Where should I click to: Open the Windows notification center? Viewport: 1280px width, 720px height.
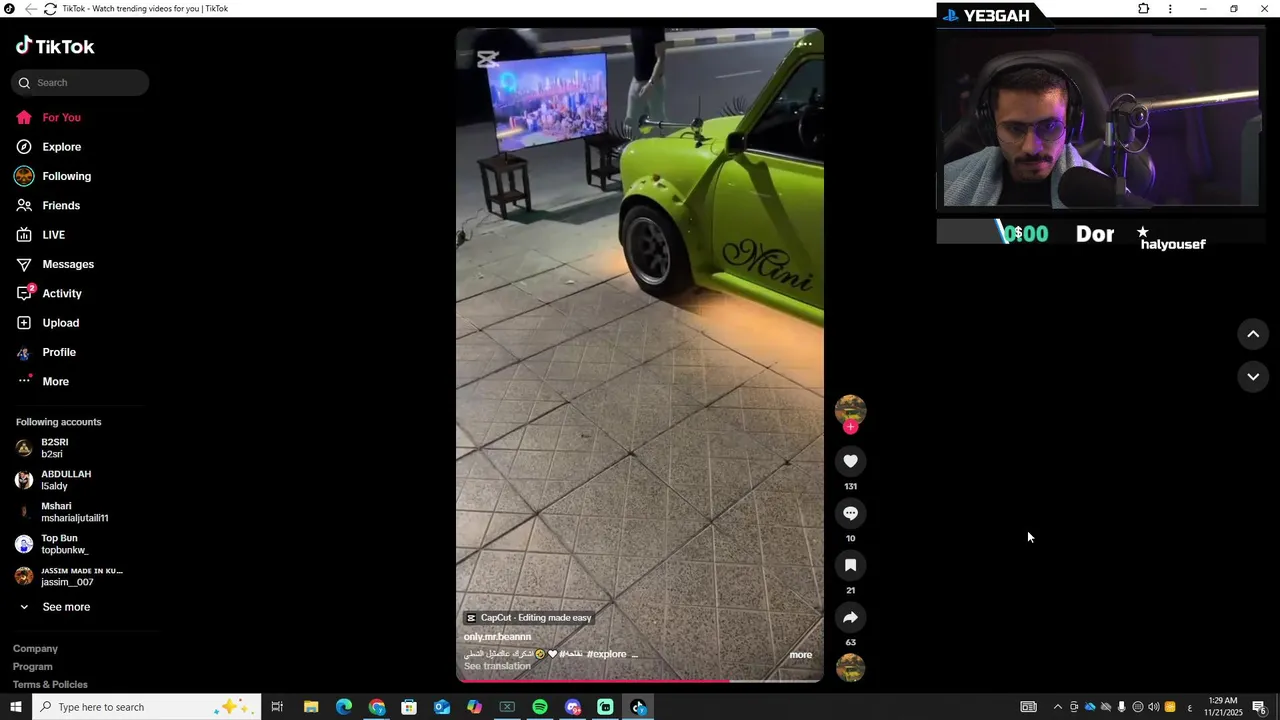coord(1260,707)
